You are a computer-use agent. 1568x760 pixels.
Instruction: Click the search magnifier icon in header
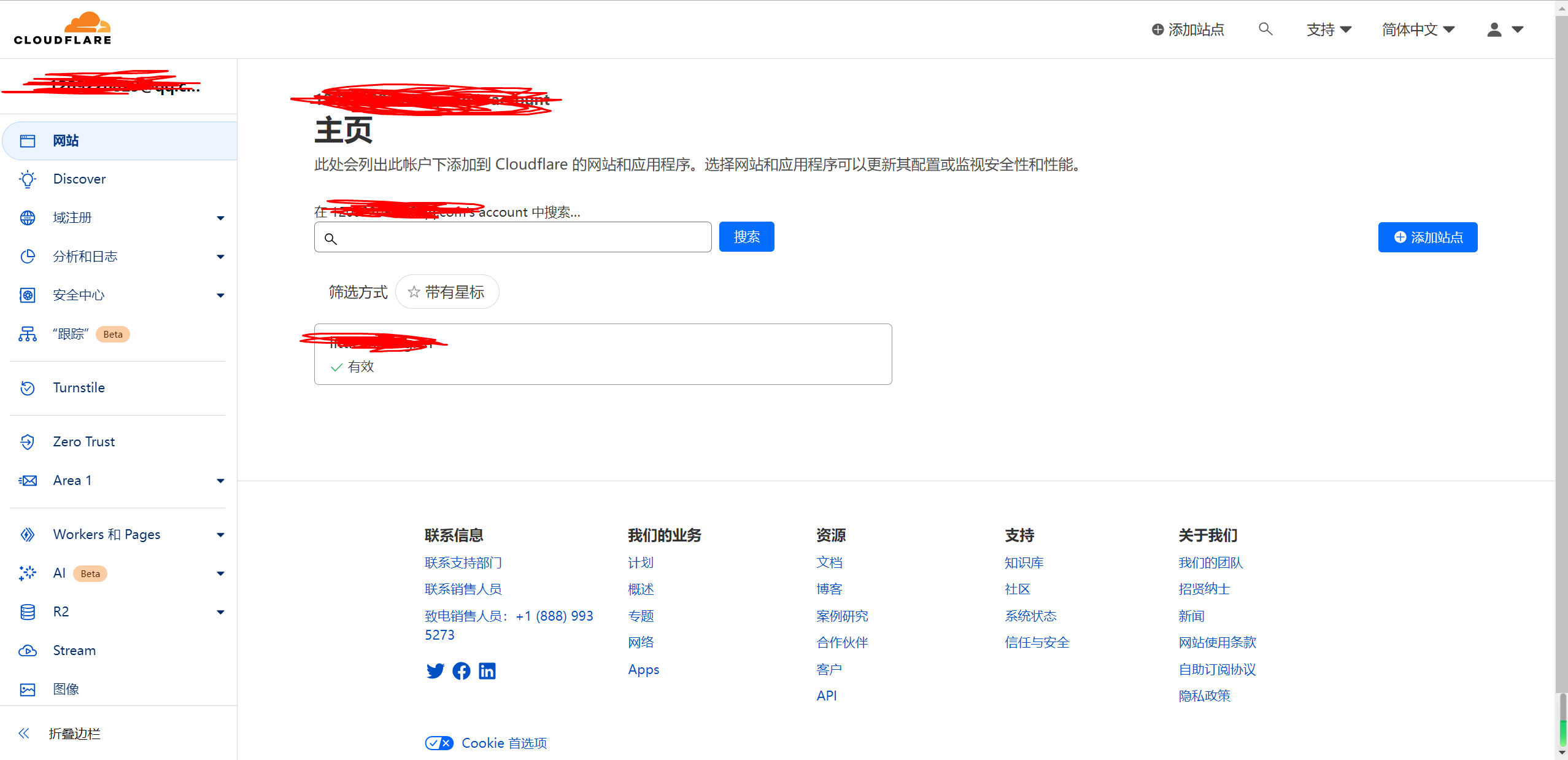click(1265, 29)
